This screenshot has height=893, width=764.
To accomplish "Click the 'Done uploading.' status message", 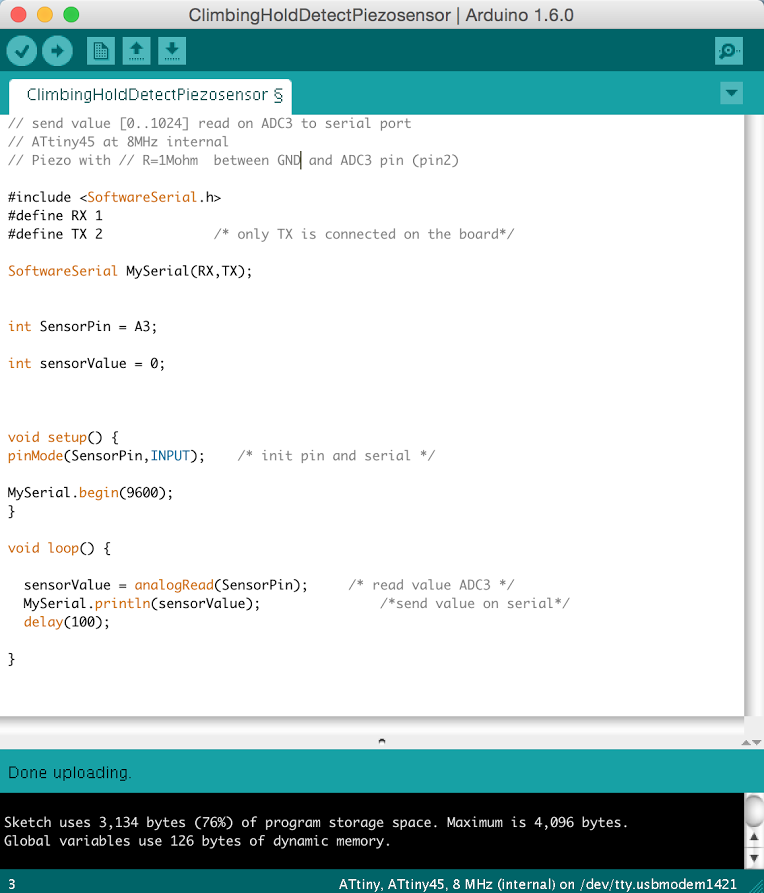I will point(70,772).
